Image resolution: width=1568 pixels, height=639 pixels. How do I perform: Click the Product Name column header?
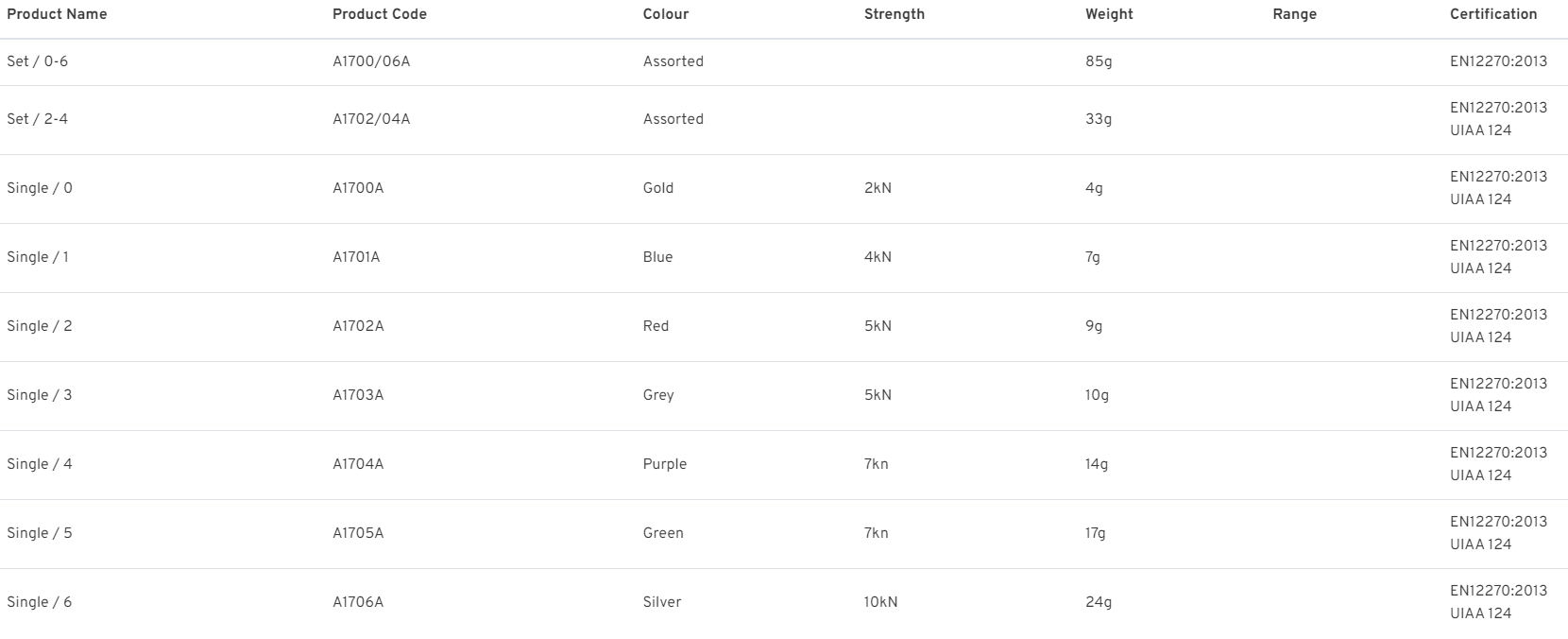tap(57, 14)
